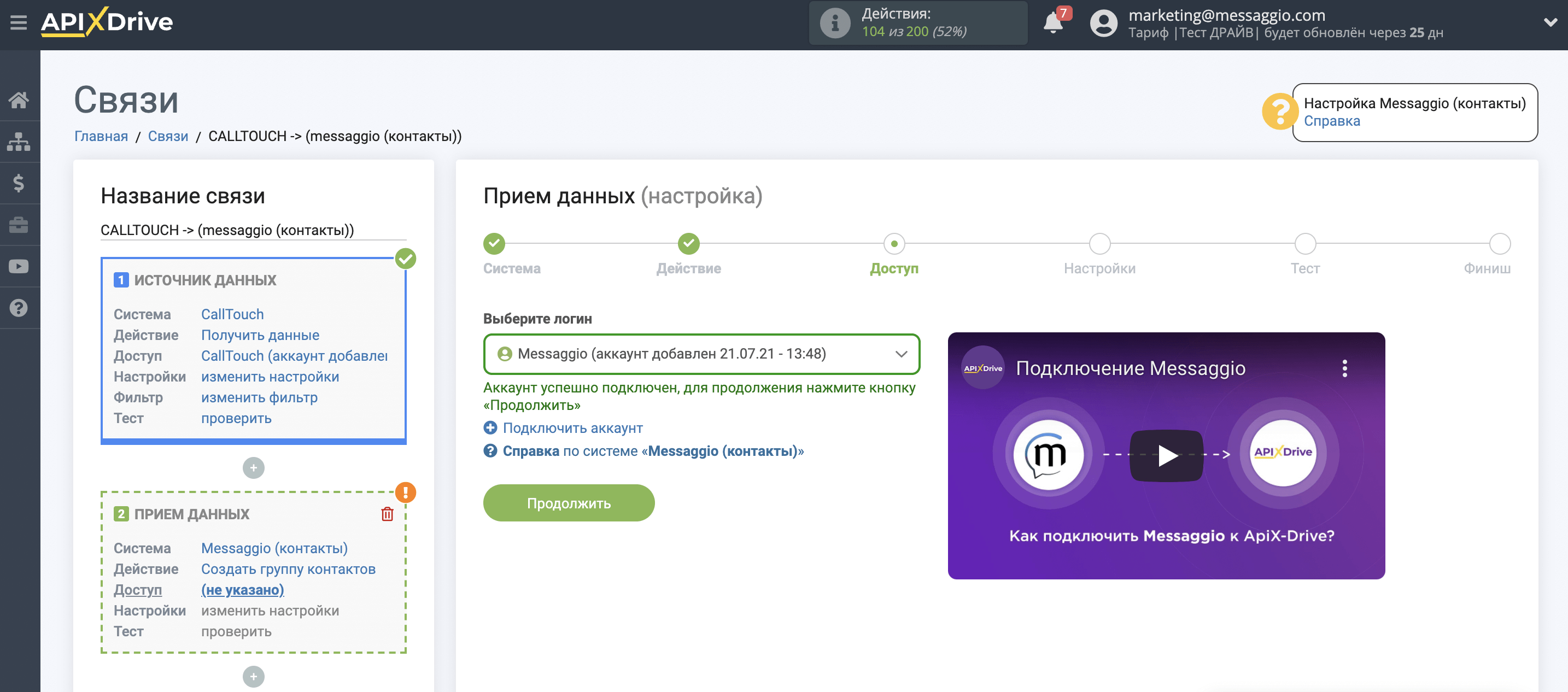This screenshot has width=1568, height=692.
Task: Add block between source and receiver
Action: [x=253, y=468]
